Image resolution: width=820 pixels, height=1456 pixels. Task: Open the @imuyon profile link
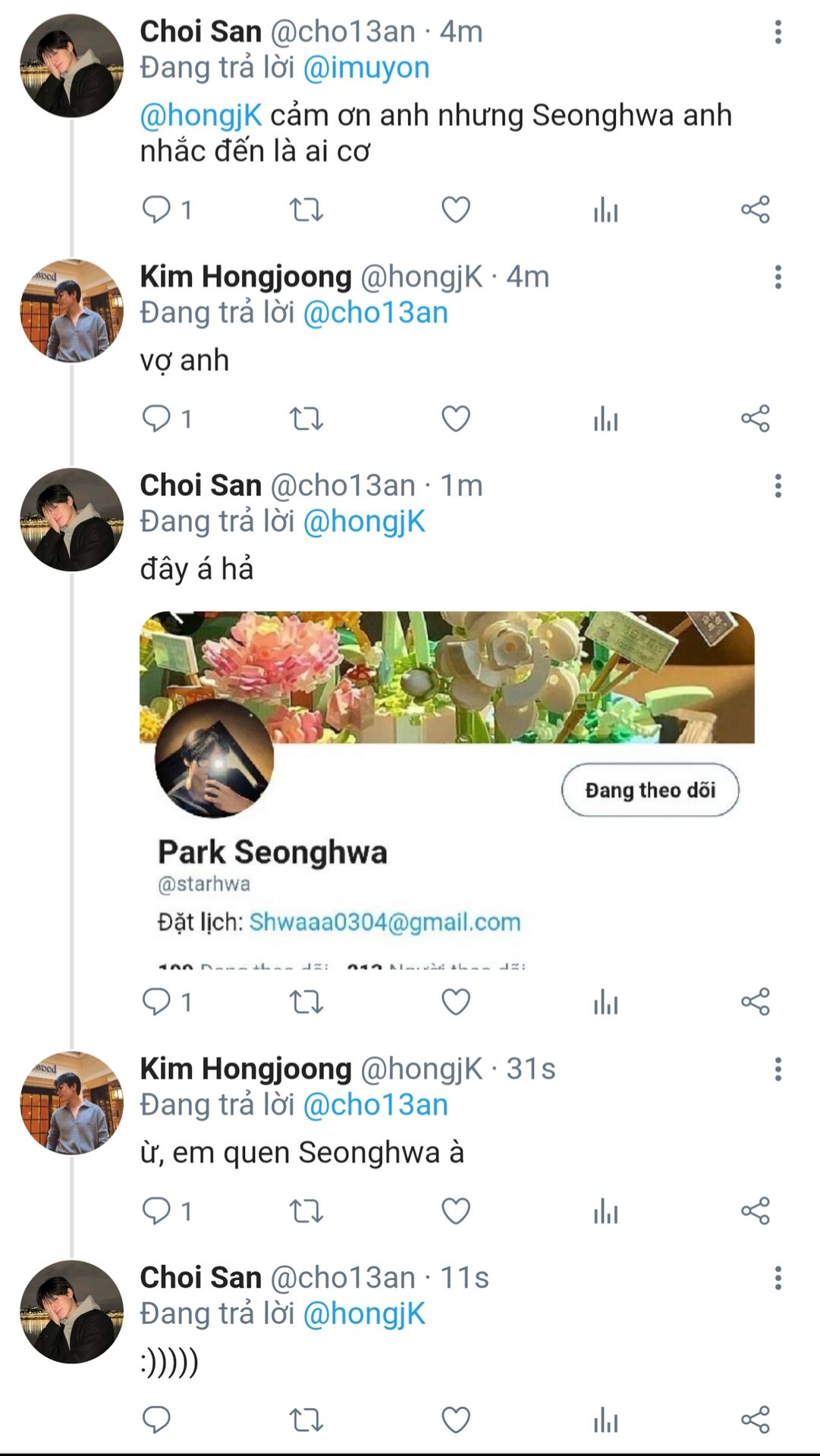[366, 68]
